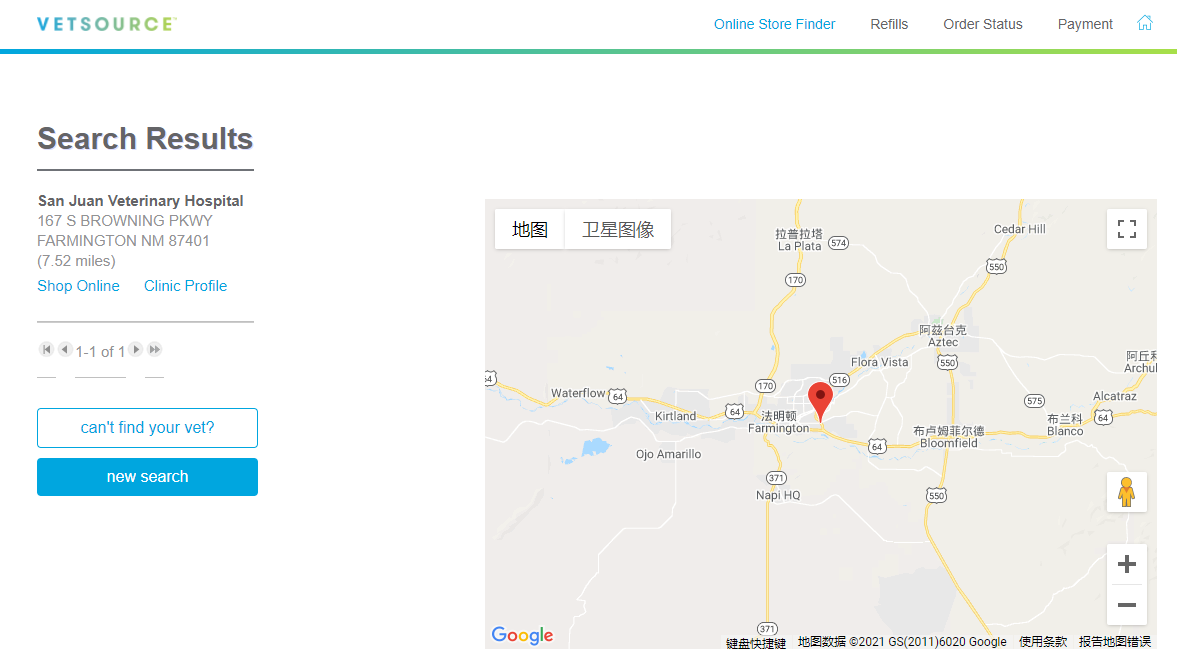Click the Street View pegman icon
The width and height of the screenshot is (1177, 668).
click(1126, 492)
